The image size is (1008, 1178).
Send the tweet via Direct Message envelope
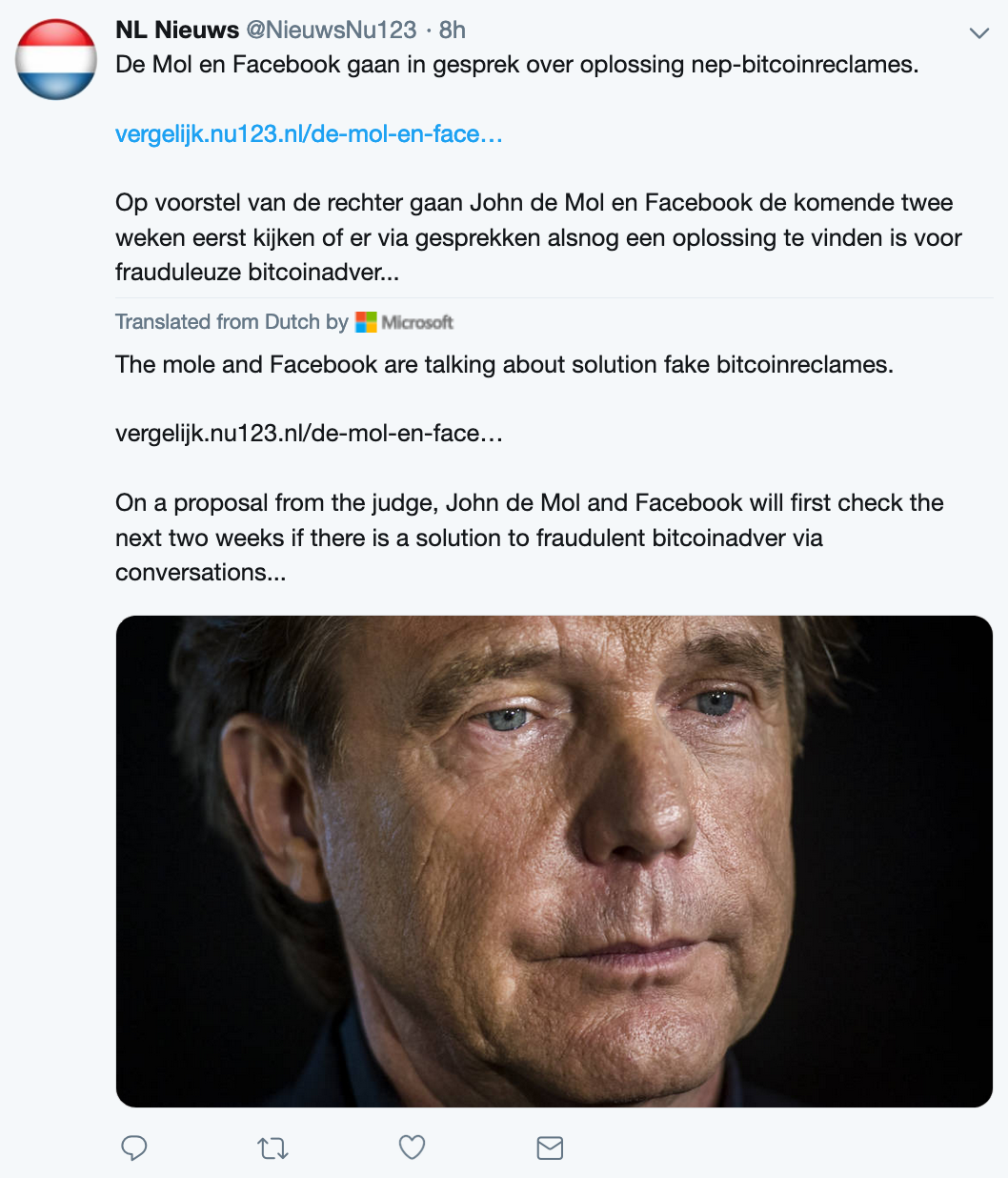(550, 1148)
